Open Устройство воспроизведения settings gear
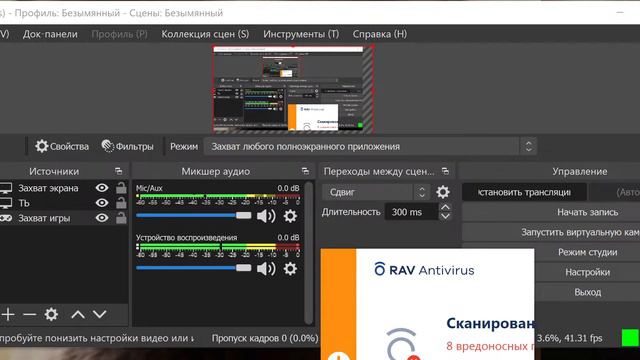This screenshot has height=360, width=640. point(290,269)
